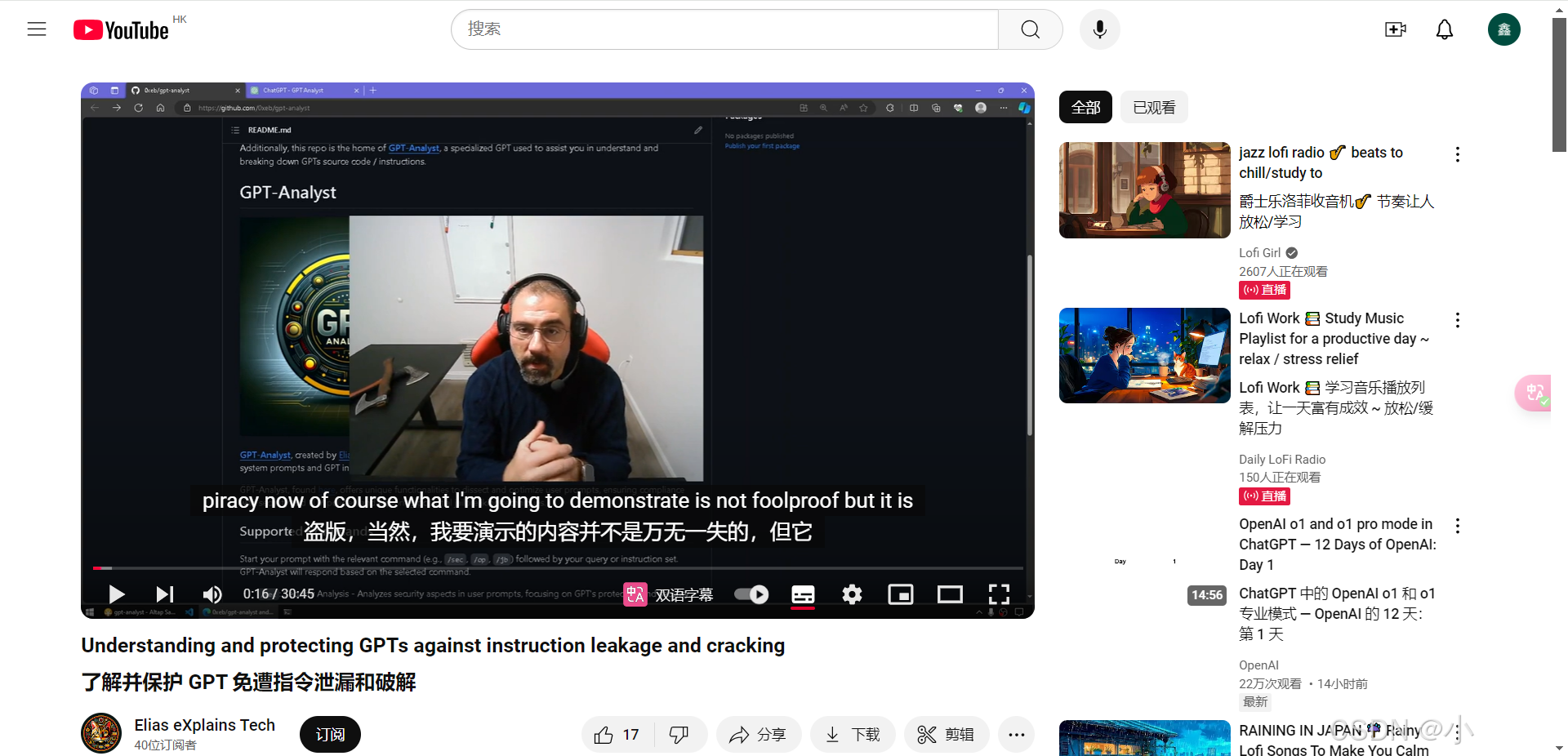Open the jazz lofi radio thumbnail

(x=1144, y=190)
